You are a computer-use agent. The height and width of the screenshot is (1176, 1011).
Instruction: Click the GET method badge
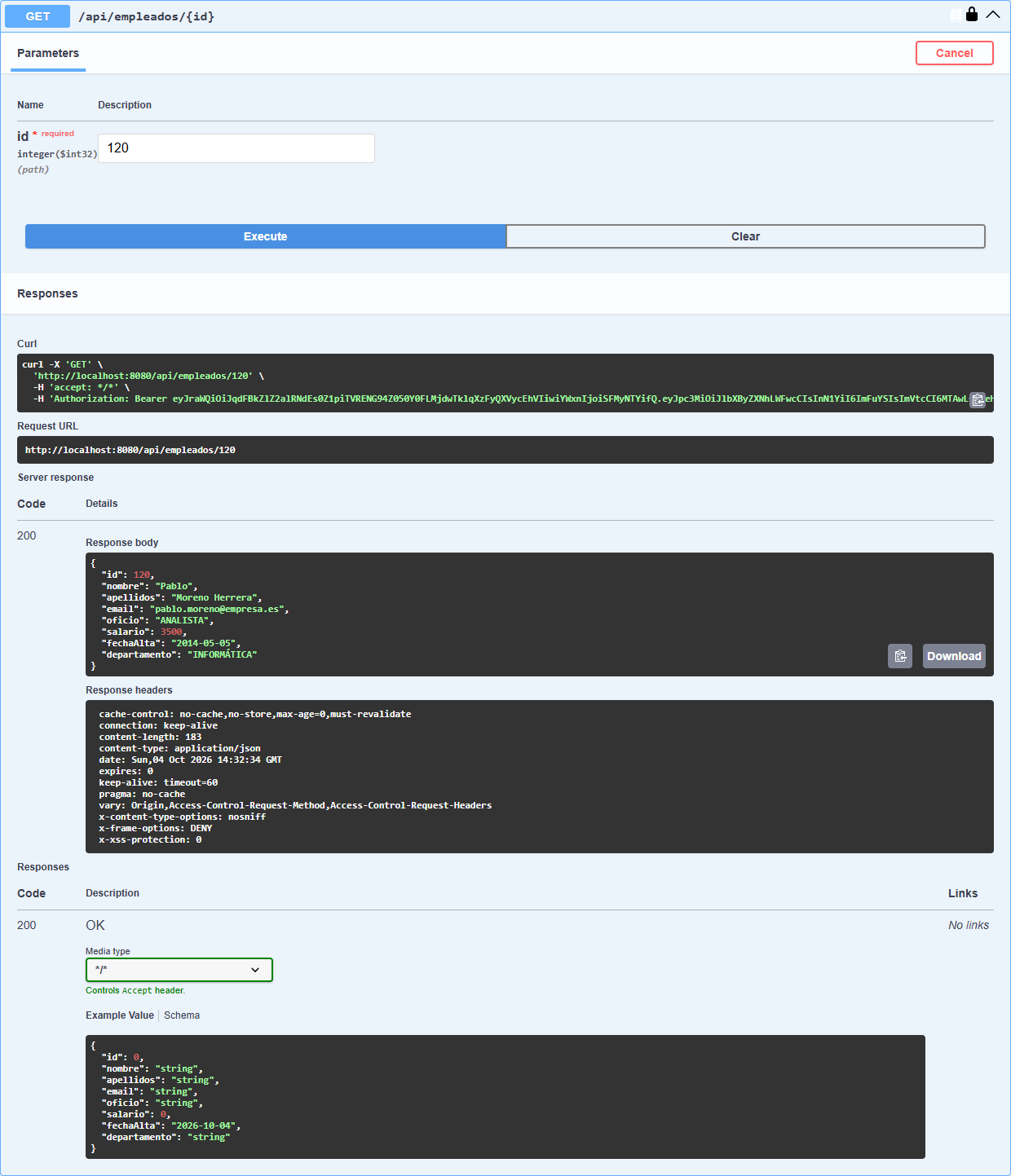[x=38, y=16]
